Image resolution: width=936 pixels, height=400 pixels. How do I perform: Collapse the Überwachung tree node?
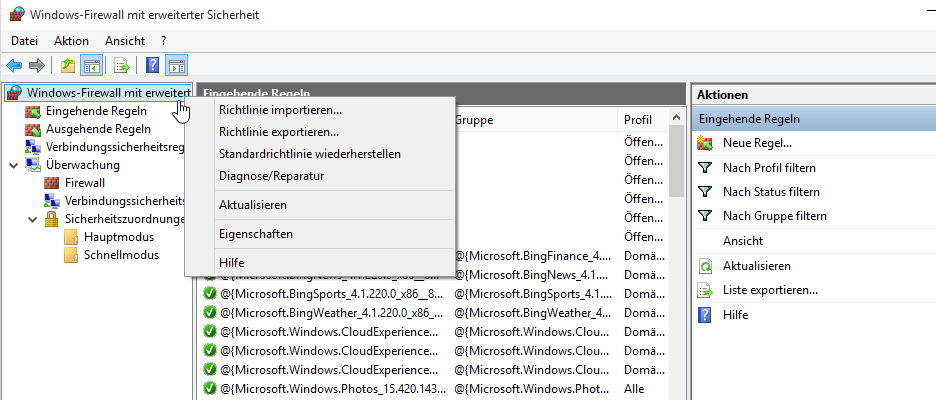tap(14, 165)
